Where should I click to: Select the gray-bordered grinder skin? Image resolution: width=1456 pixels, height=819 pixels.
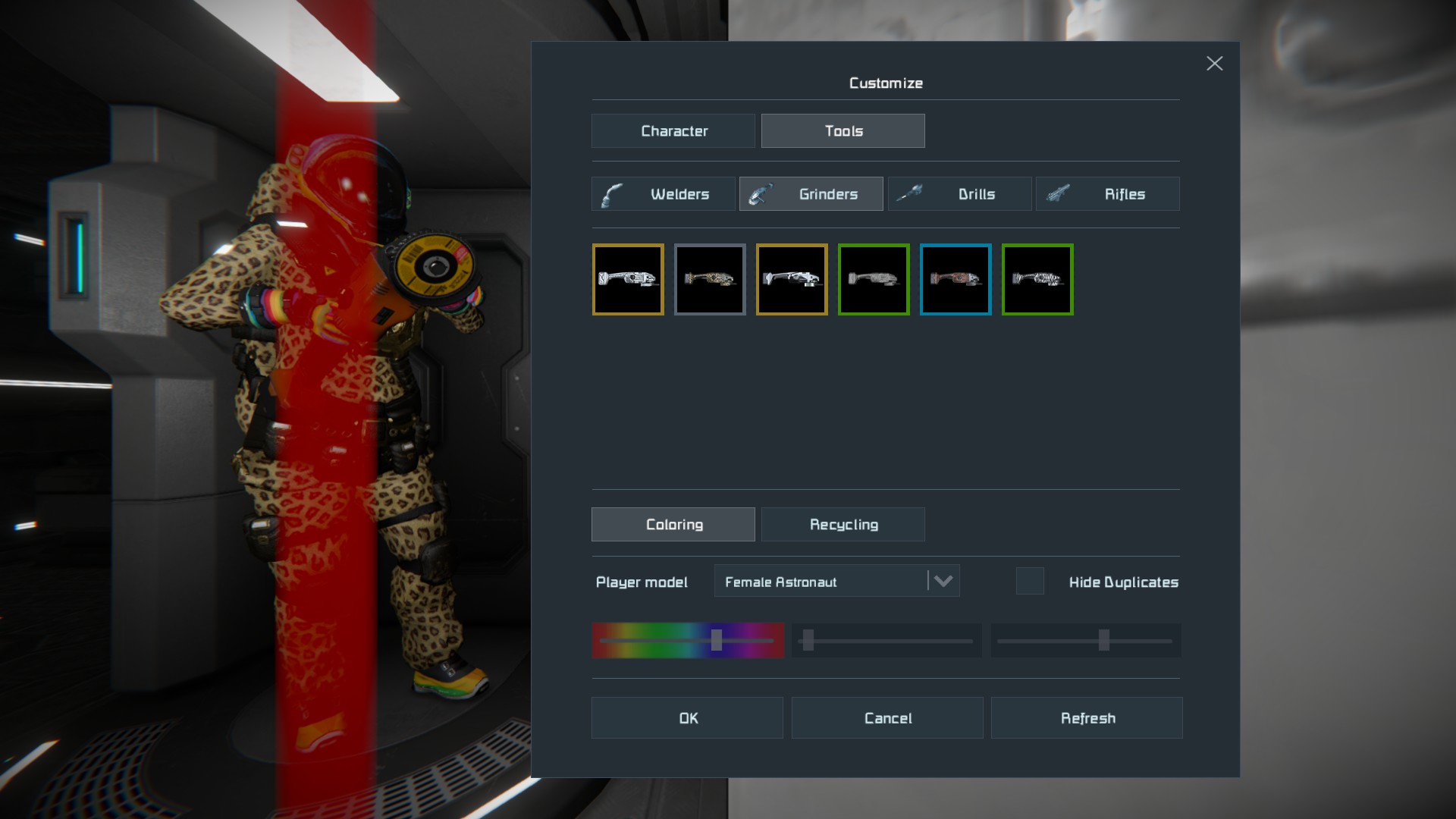point(710,279)
